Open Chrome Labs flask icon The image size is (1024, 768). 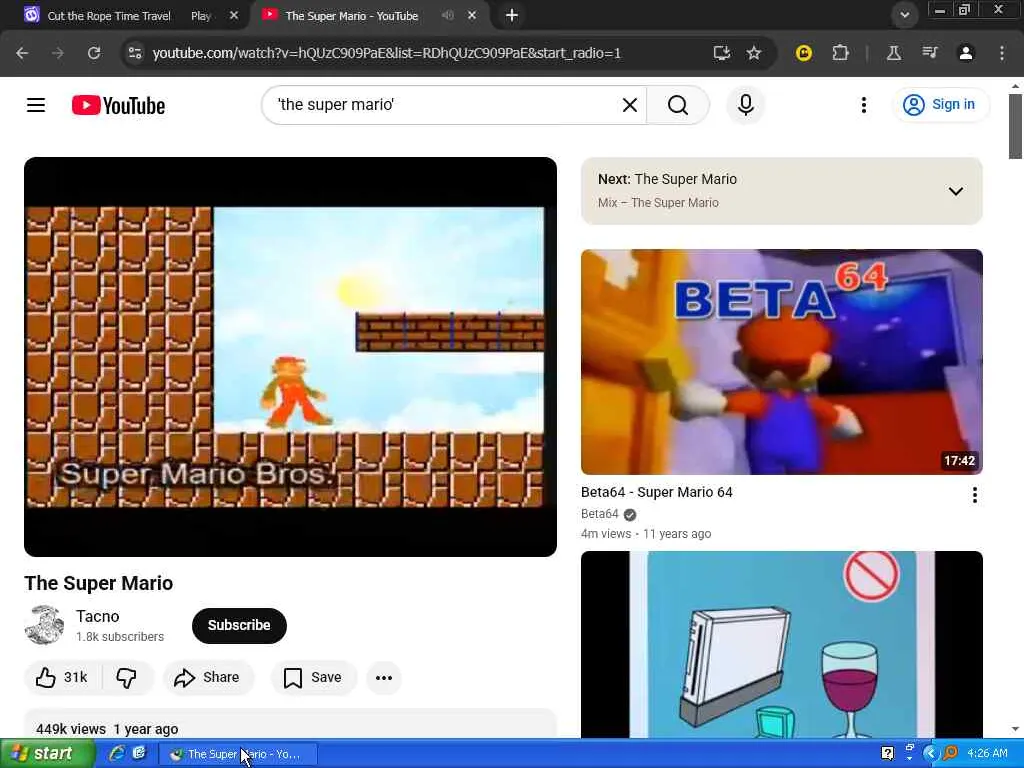click(894, 53)
